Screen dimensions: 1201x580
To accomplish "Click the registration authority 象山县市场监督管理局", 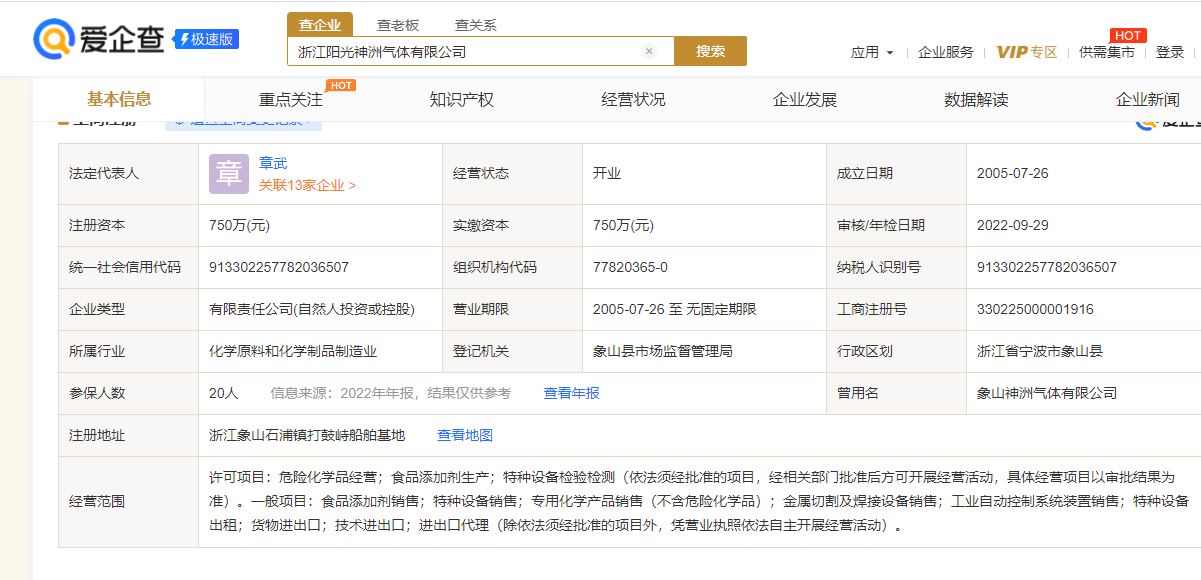I will (663, 351).
